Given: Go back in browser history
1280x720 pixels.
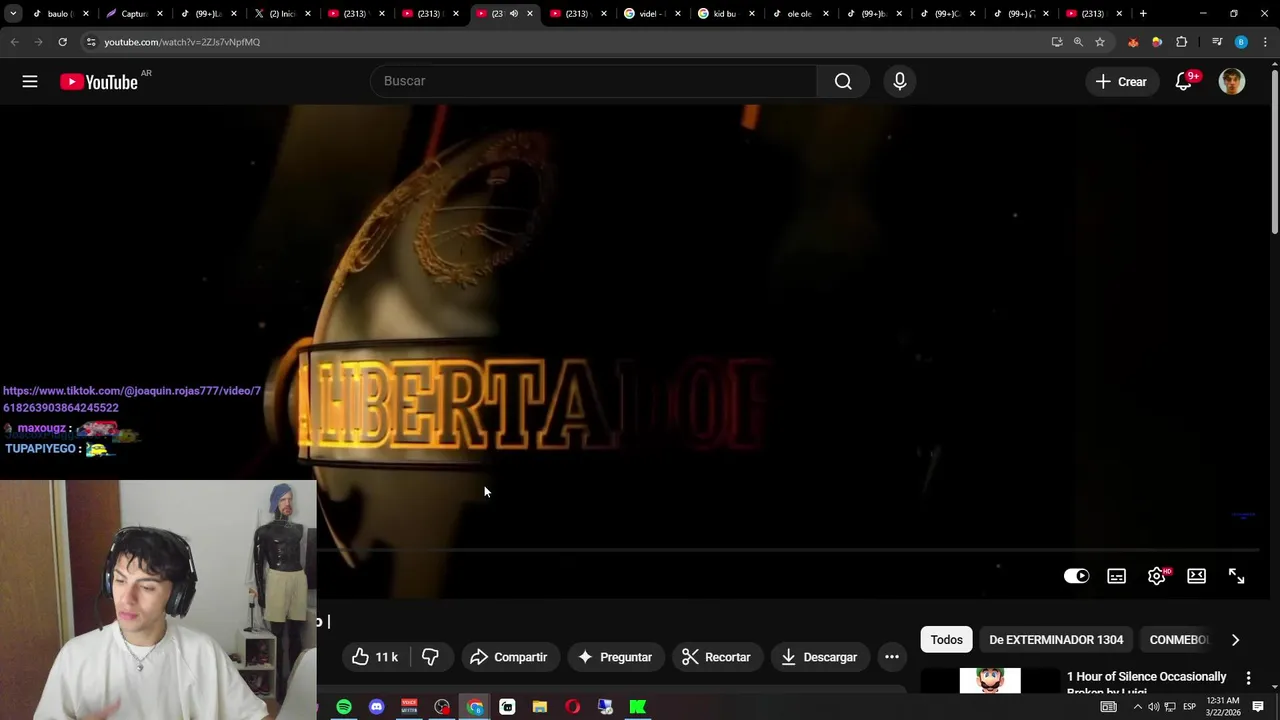Looking at the screenshot, I should point(15,42).
